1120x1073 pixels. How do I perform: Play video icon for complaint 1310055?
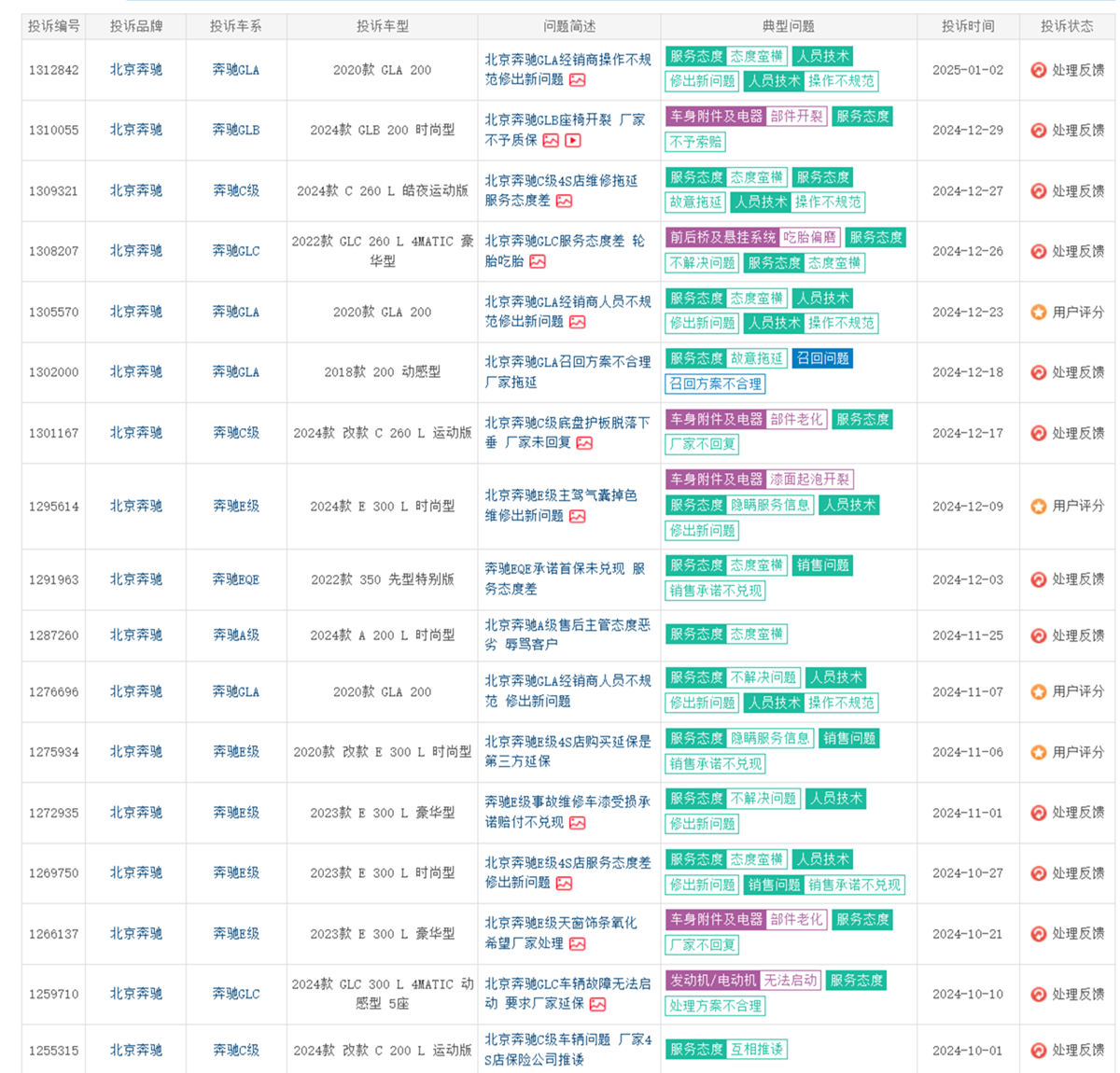coord(573,141)
